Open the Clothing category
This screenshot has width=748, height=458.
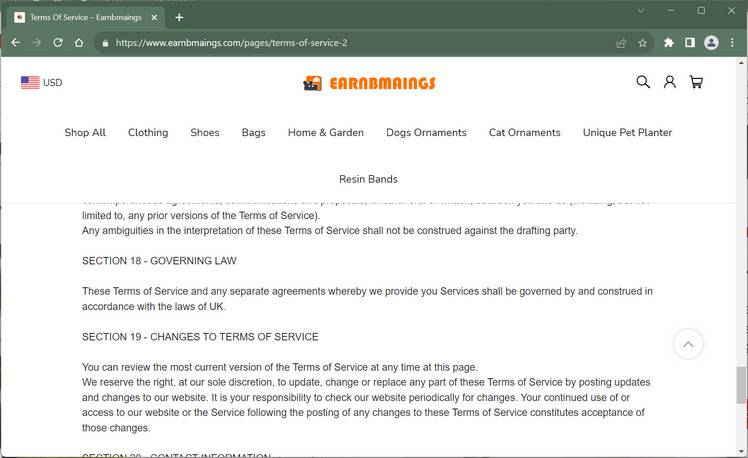coord(148,133)
